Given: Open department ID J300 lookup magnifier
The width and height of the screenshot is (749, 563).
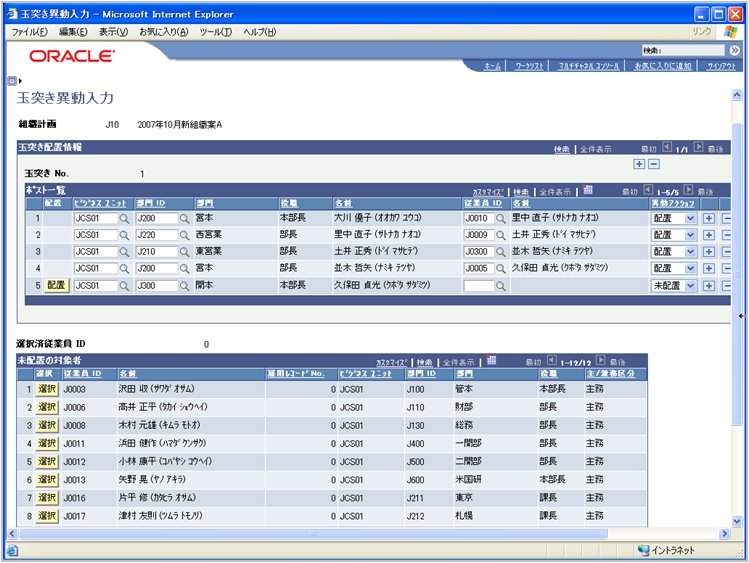Looking at the screenshot, I should pyautogui.click(x=184, y=286).
